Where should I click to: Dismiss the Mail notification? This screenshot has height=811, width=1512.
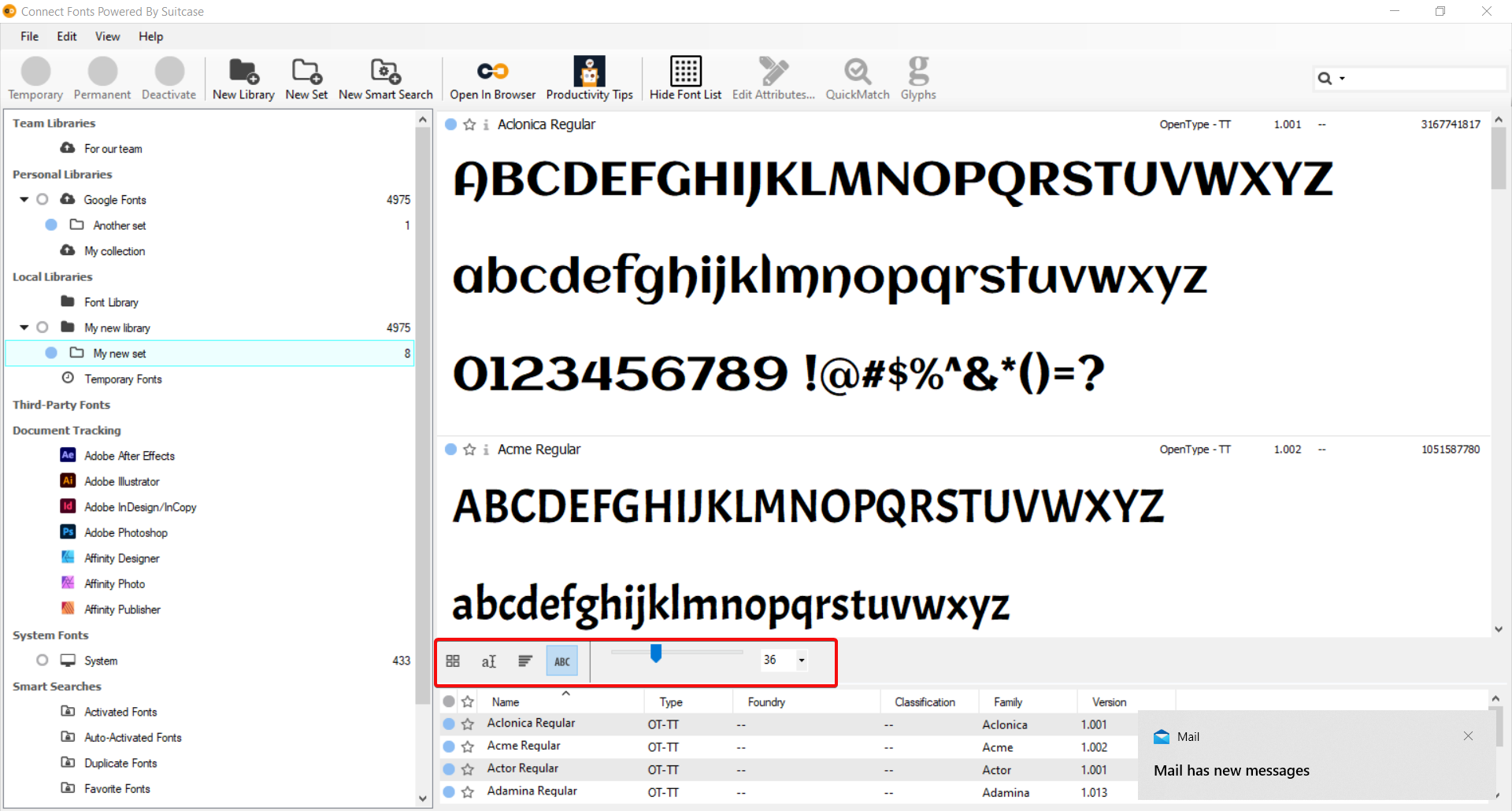click(1468, 736)
